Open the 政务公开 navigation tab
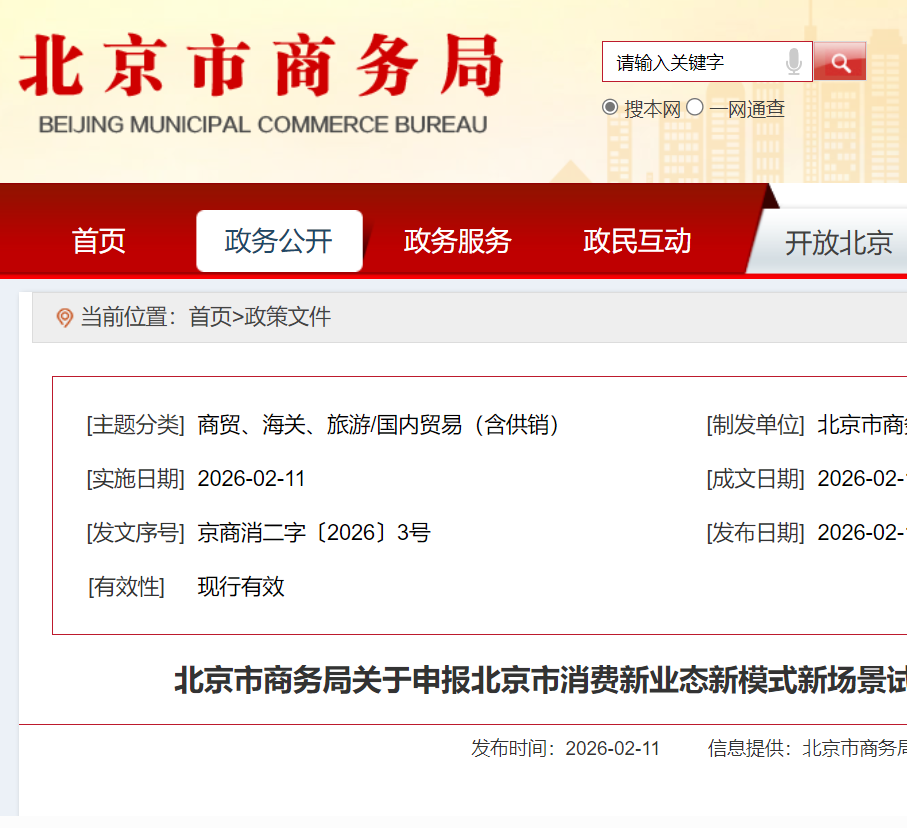 click(x=279, y=241)
